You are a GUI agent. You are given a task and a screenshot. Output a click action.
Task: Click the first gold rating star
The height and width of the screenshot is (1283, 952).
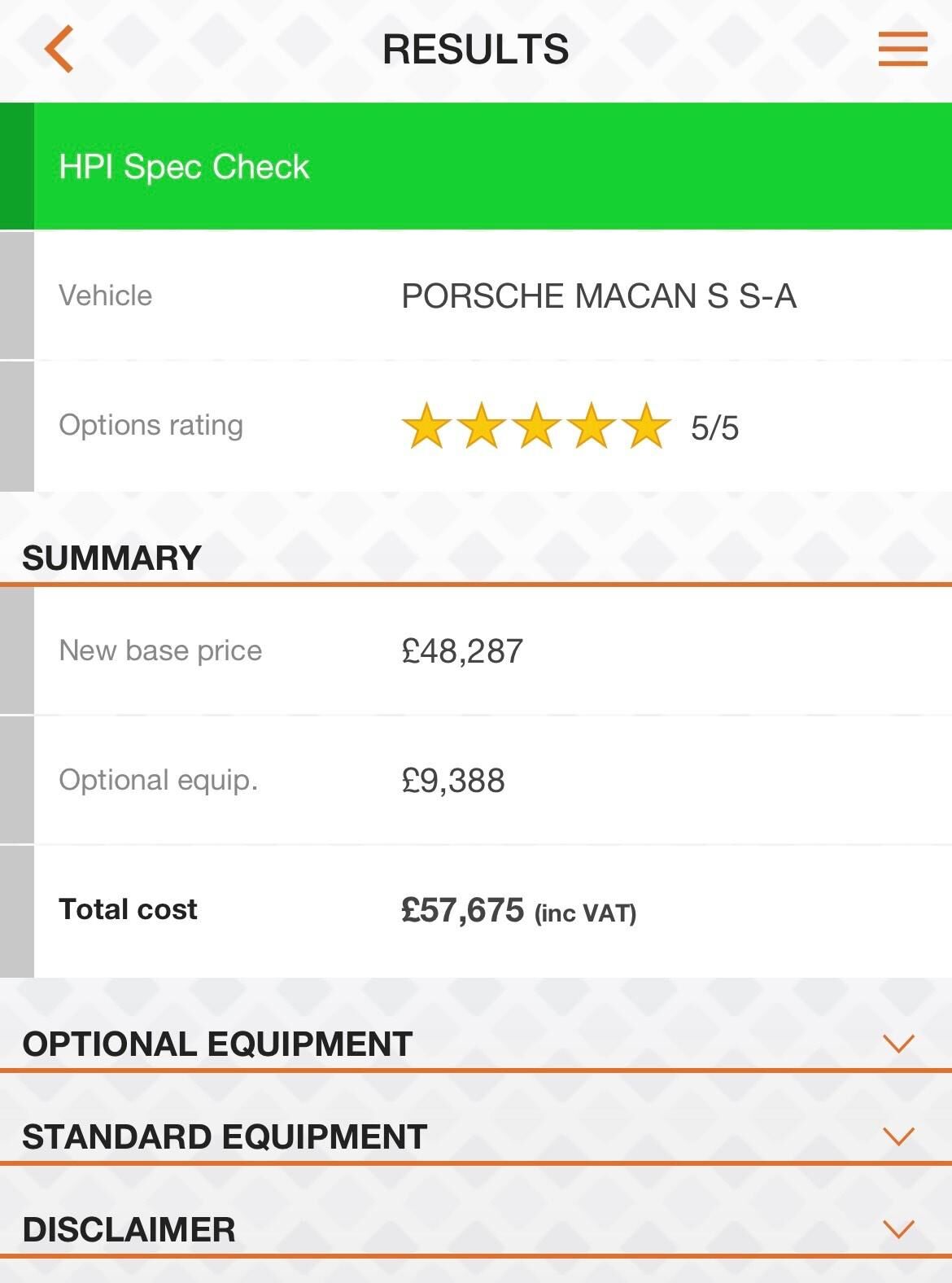coord(426,425)
